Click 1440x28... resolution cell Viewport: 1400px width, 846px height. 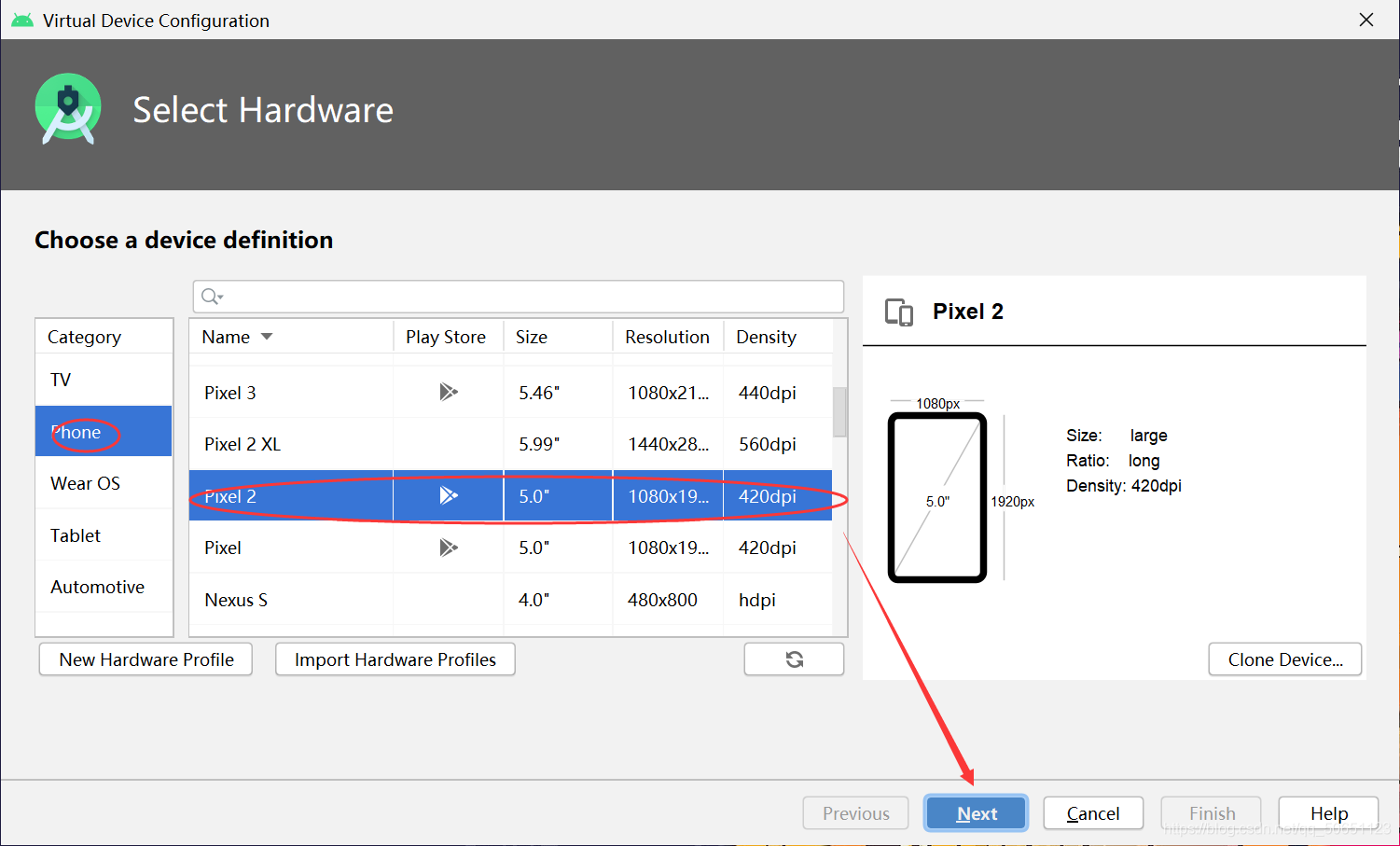tap(668, 444)
